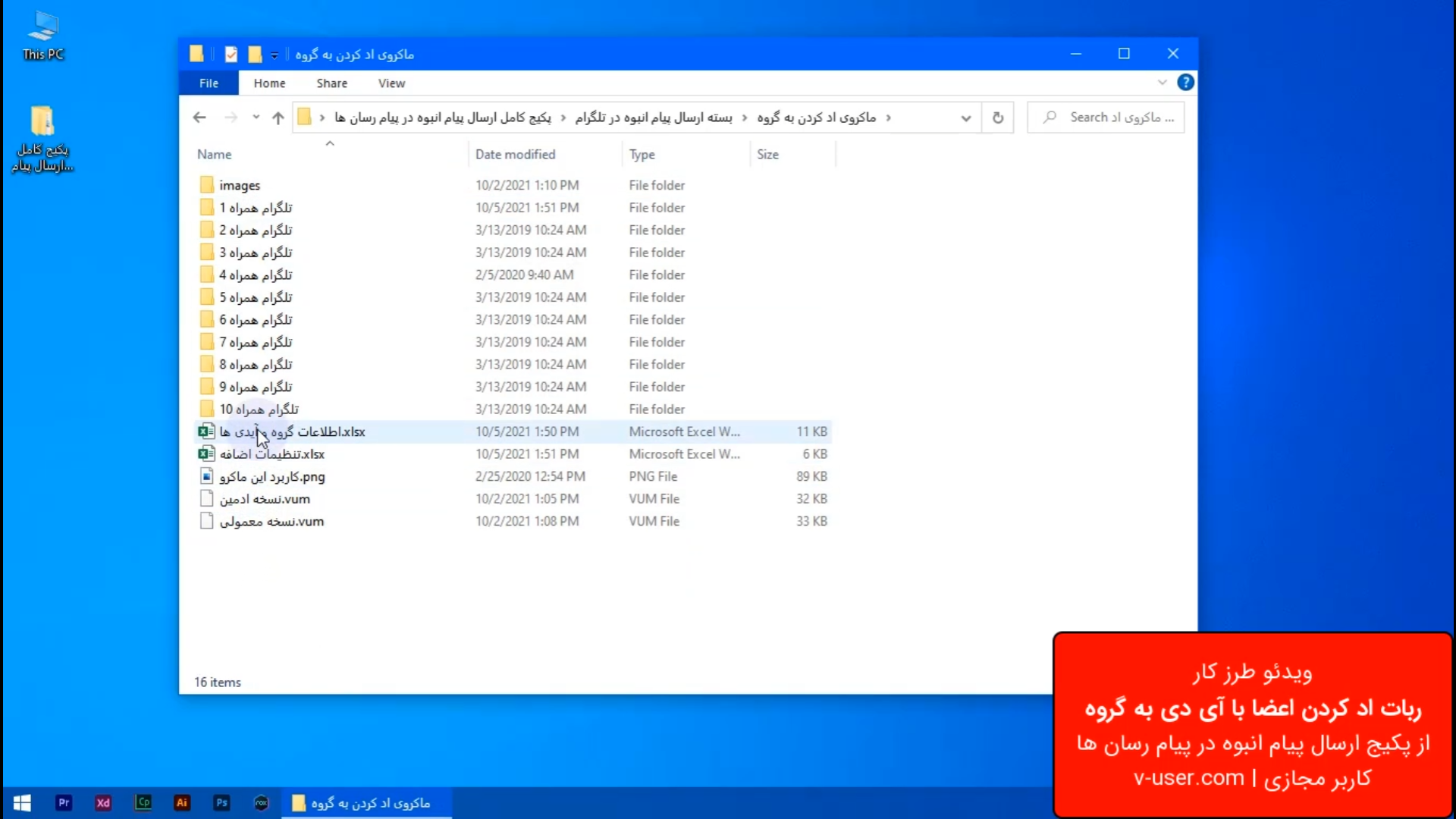Expand the address bar history dropdown
Image resolution: width=1456 pixels, height=819 pixels.
965,118
